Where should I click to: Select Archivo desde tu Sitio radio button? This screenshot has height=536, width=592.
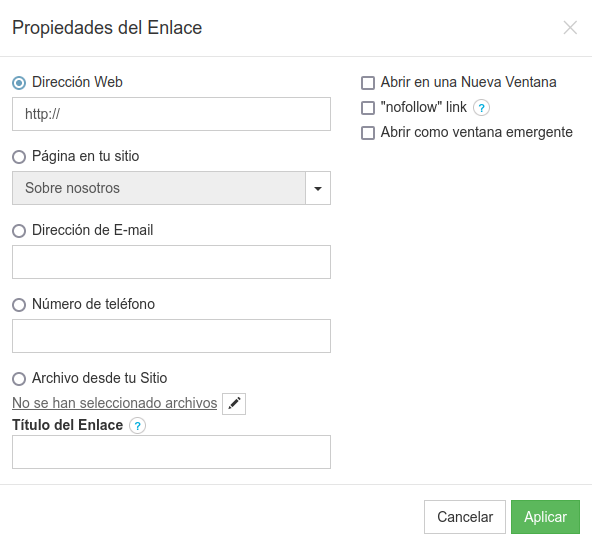(x=19, y=379)
